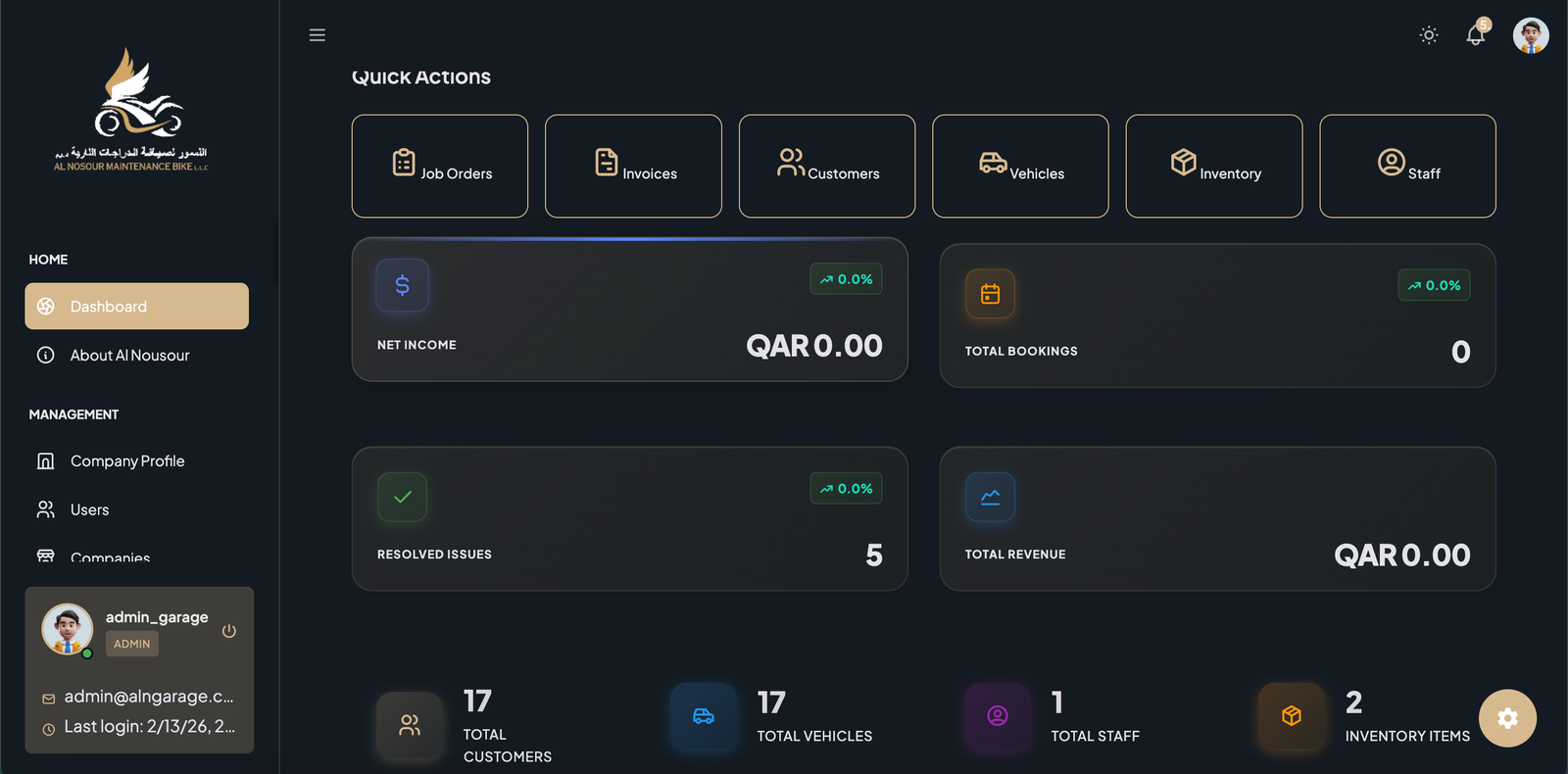
Task: Open About Al Nousour page
Action: click(x=129, y=356)
